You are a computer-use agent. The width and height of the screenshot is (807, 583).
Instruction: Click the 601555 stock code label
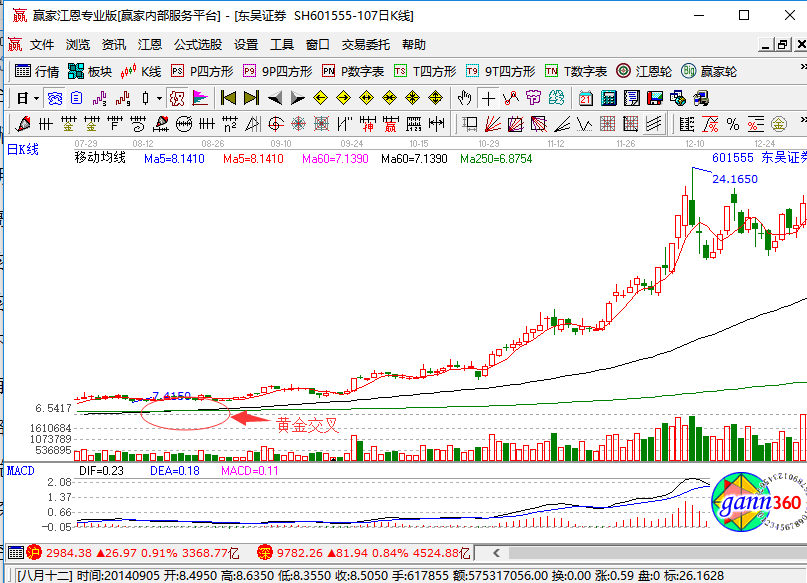(732, 157)
